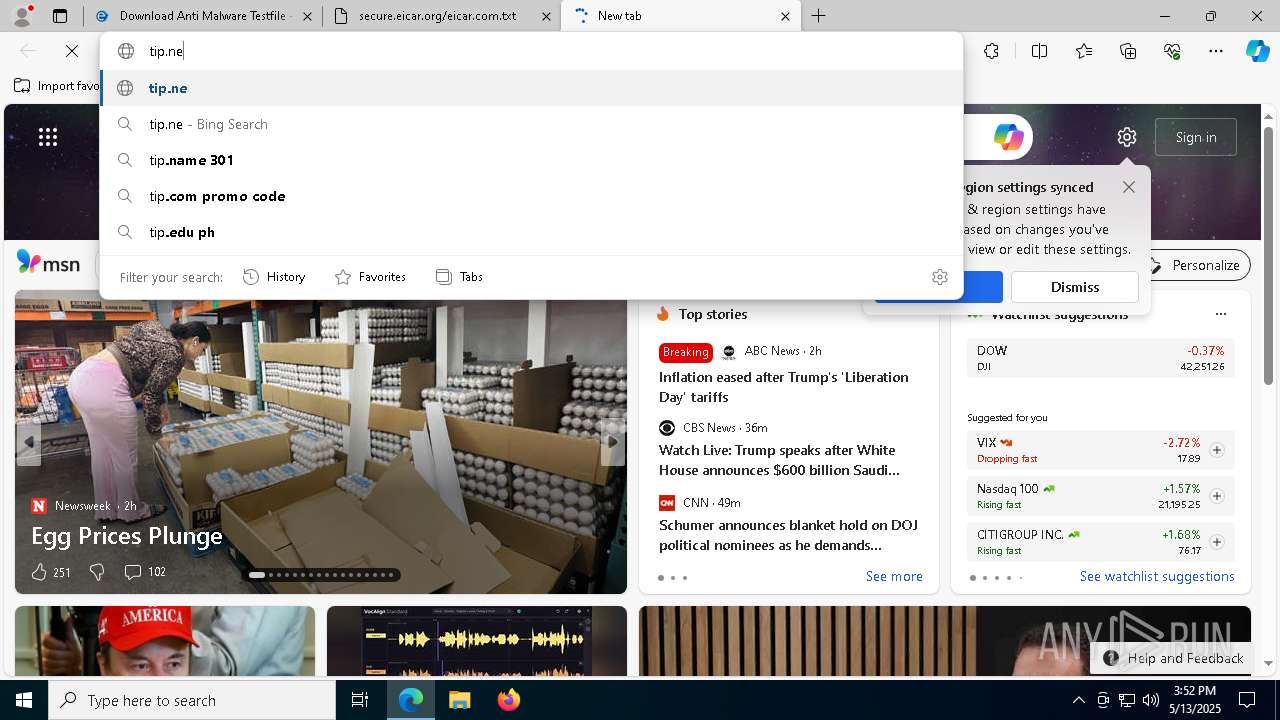This screenshot has height=720, width=1280.
Task: Open MSN app launcher grid
Action: pos(48,137)
